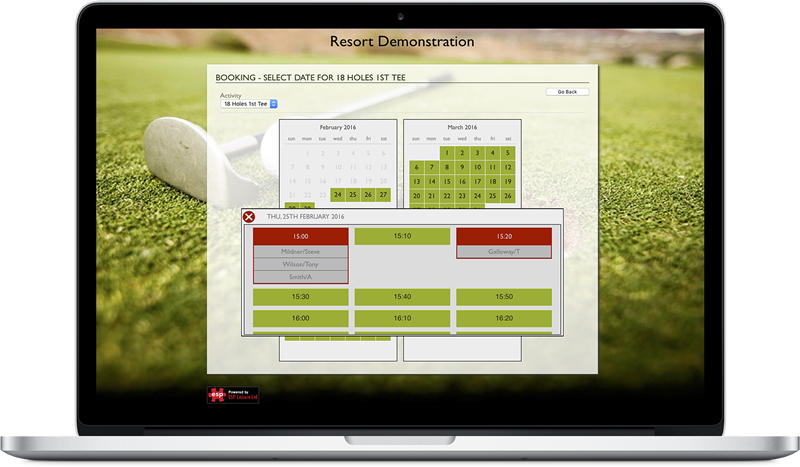Select the 16:10 time slot
Viewport: 800px width, 467px height.
402,318
